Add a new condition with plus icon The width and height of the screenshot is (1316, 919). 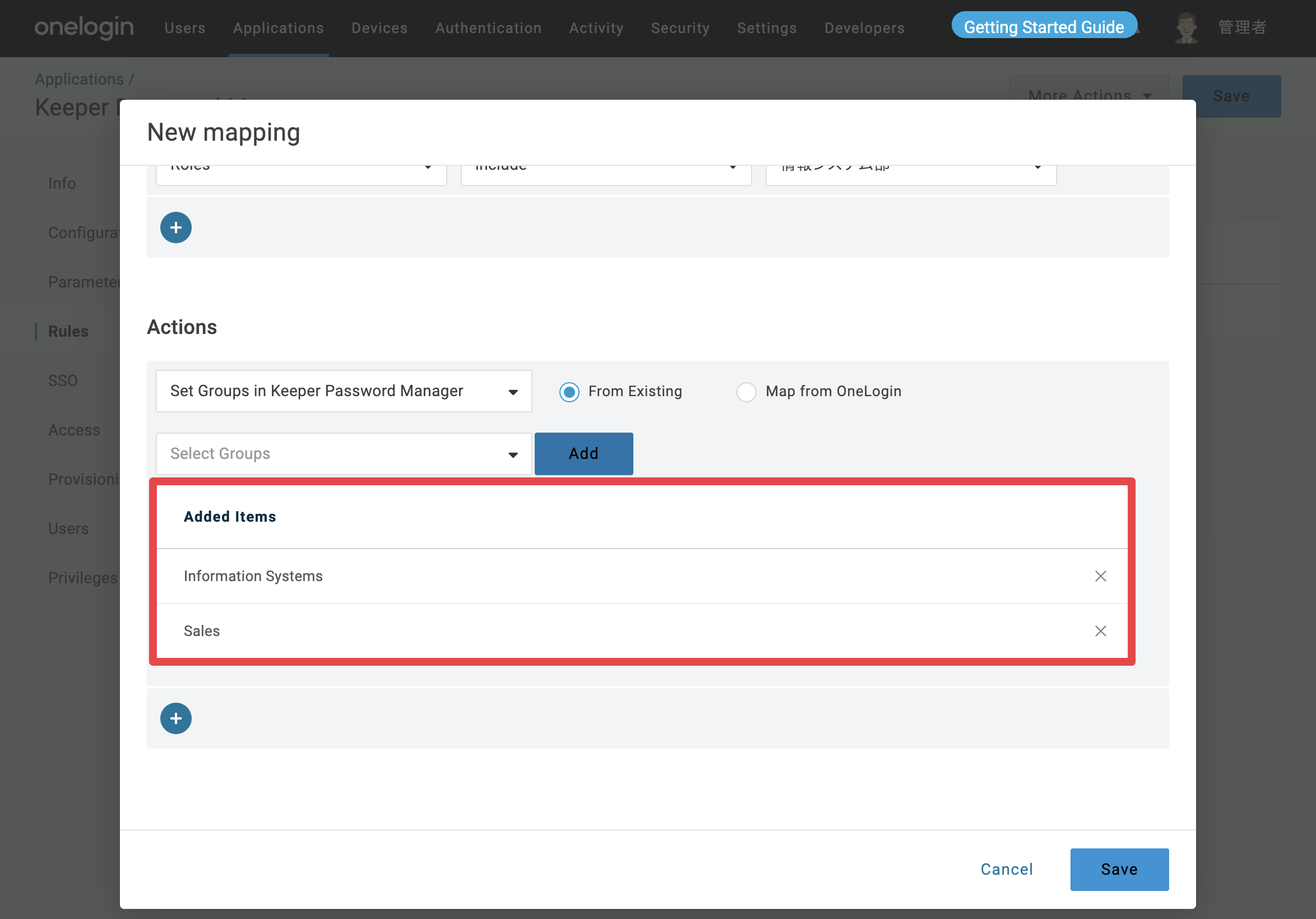pyautogui.click(x=175, y=228)
